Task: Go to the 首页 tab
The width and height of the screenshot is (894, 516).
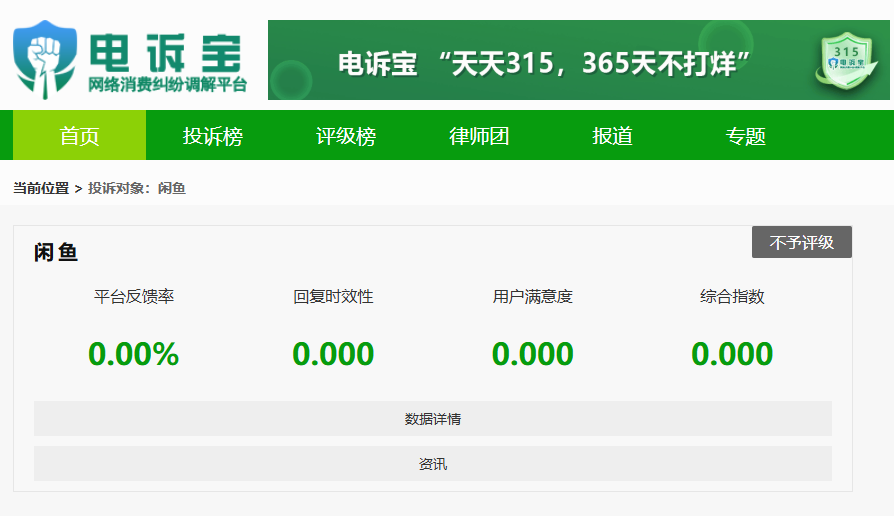Action: pos(79,136)
